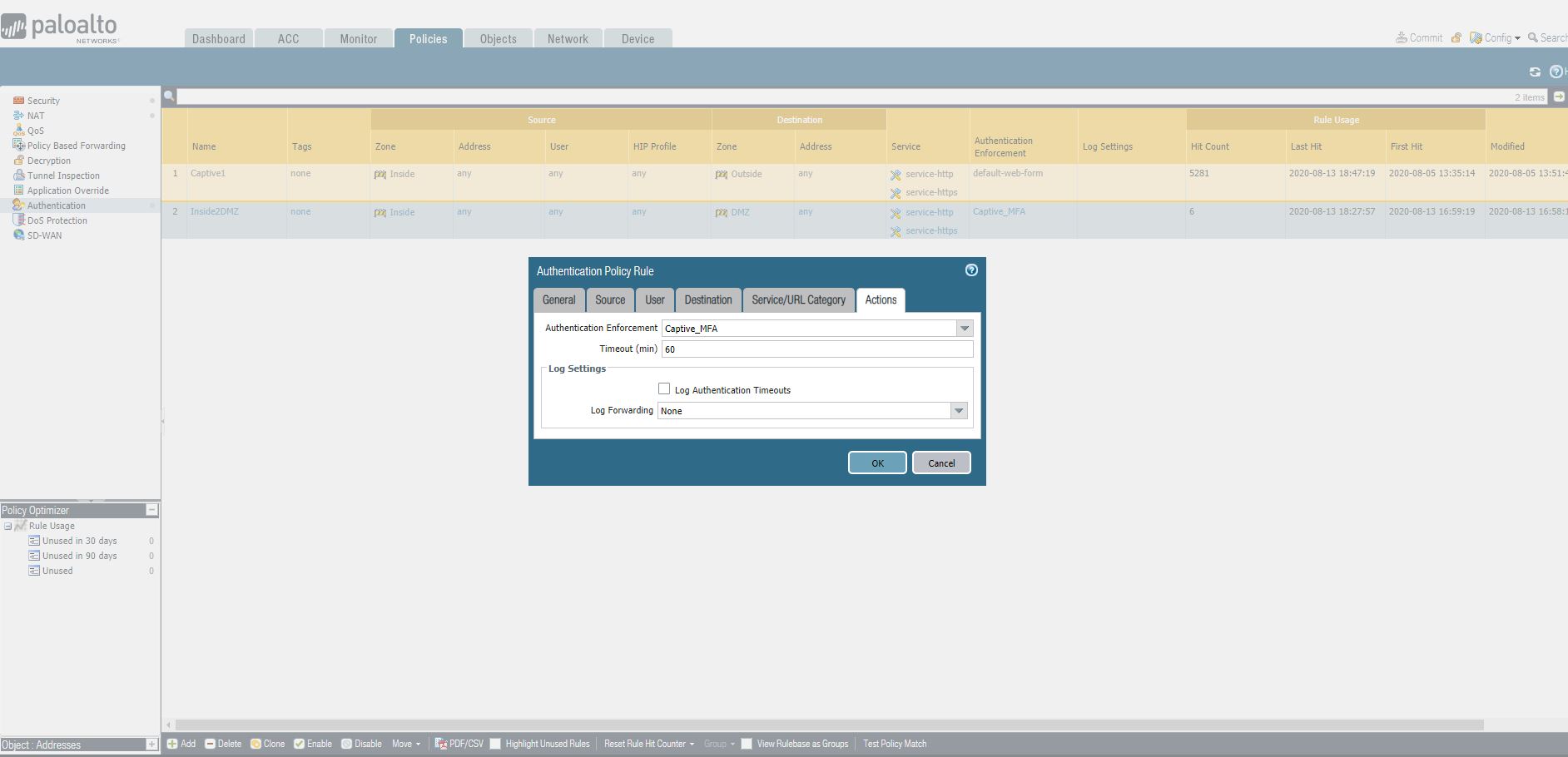Open Reset Rule Hit Counter dropdown
Image resolution: width=1568 pixels, height=757 pixels.
tap(649, 744)
